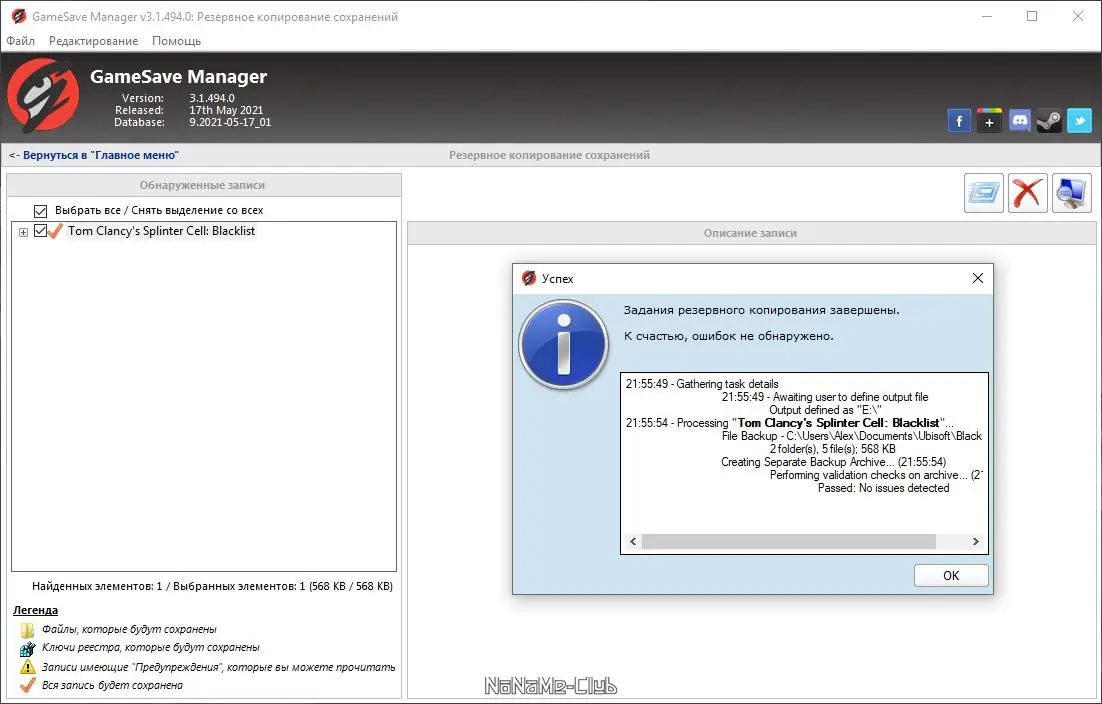Click the found items status text
Screen dimensions: 1102x704
click(212, 586)
